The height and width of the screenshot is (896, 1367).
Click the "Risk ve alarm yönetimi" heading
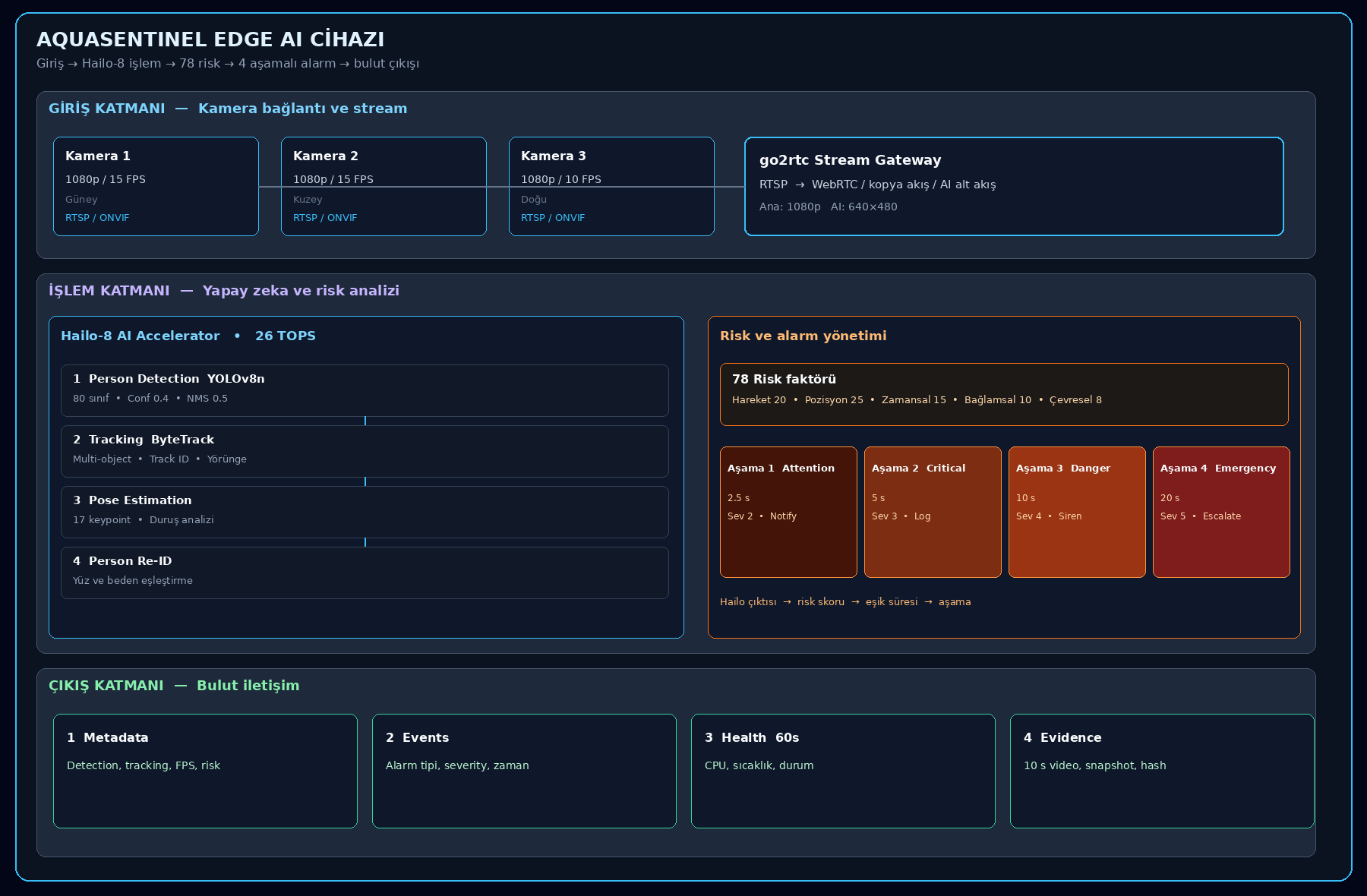click(x=803, y=336)
